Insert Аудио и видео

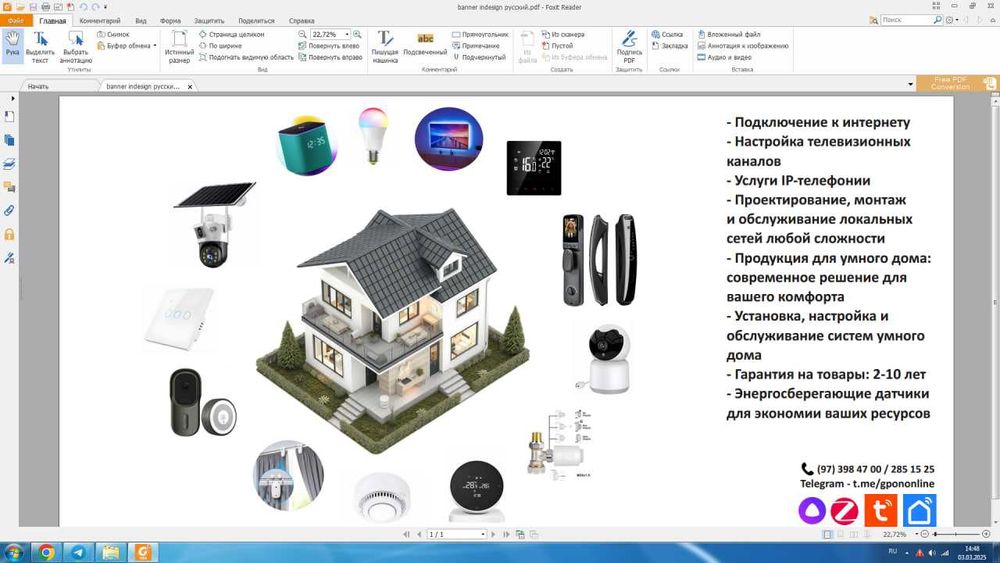click(724, 57)
